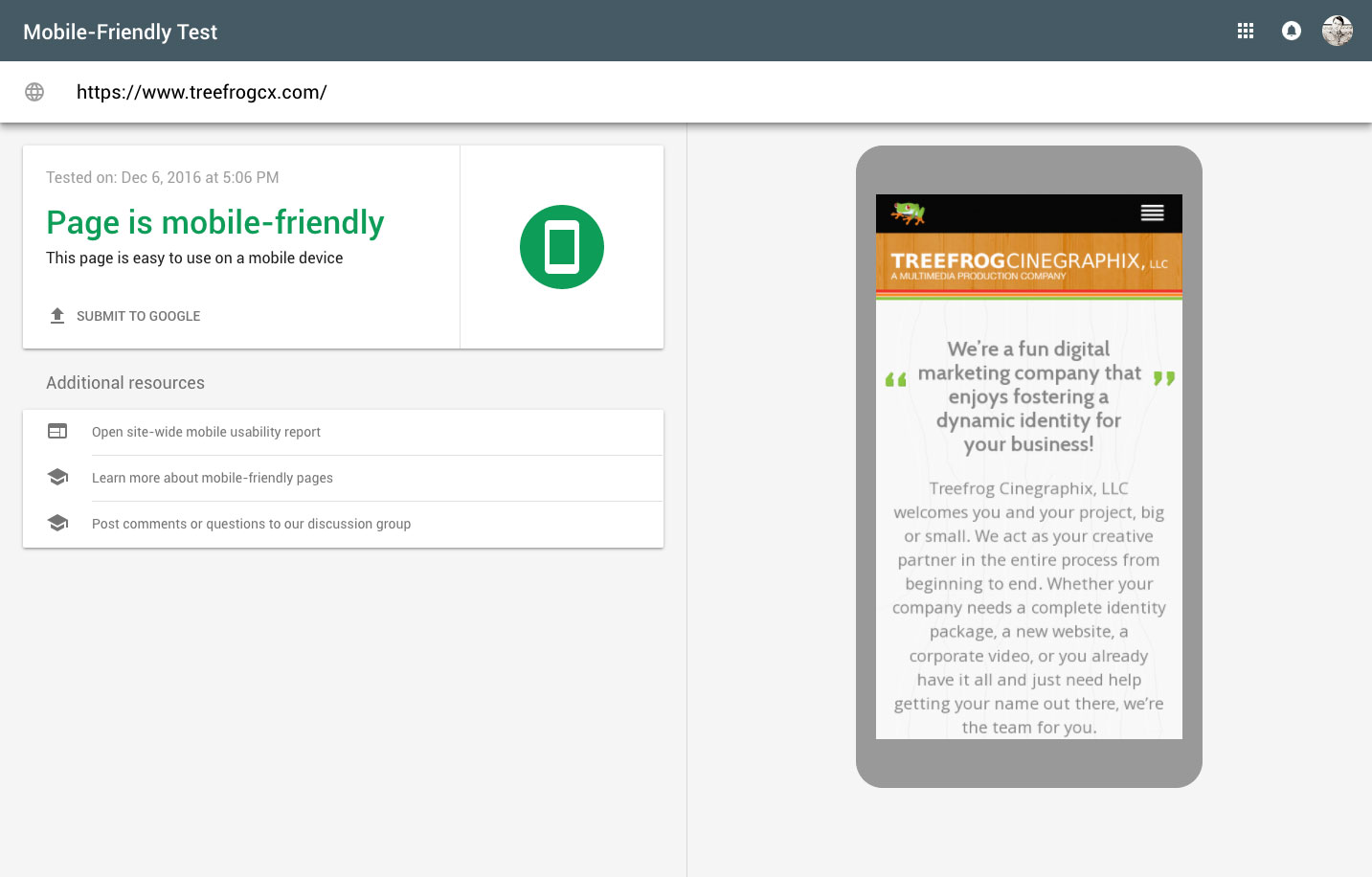The height and width of the screenshot is (877, 1372).
Task: Open the hamburger menu in phone preview
Action: [x=1153, y=213]
